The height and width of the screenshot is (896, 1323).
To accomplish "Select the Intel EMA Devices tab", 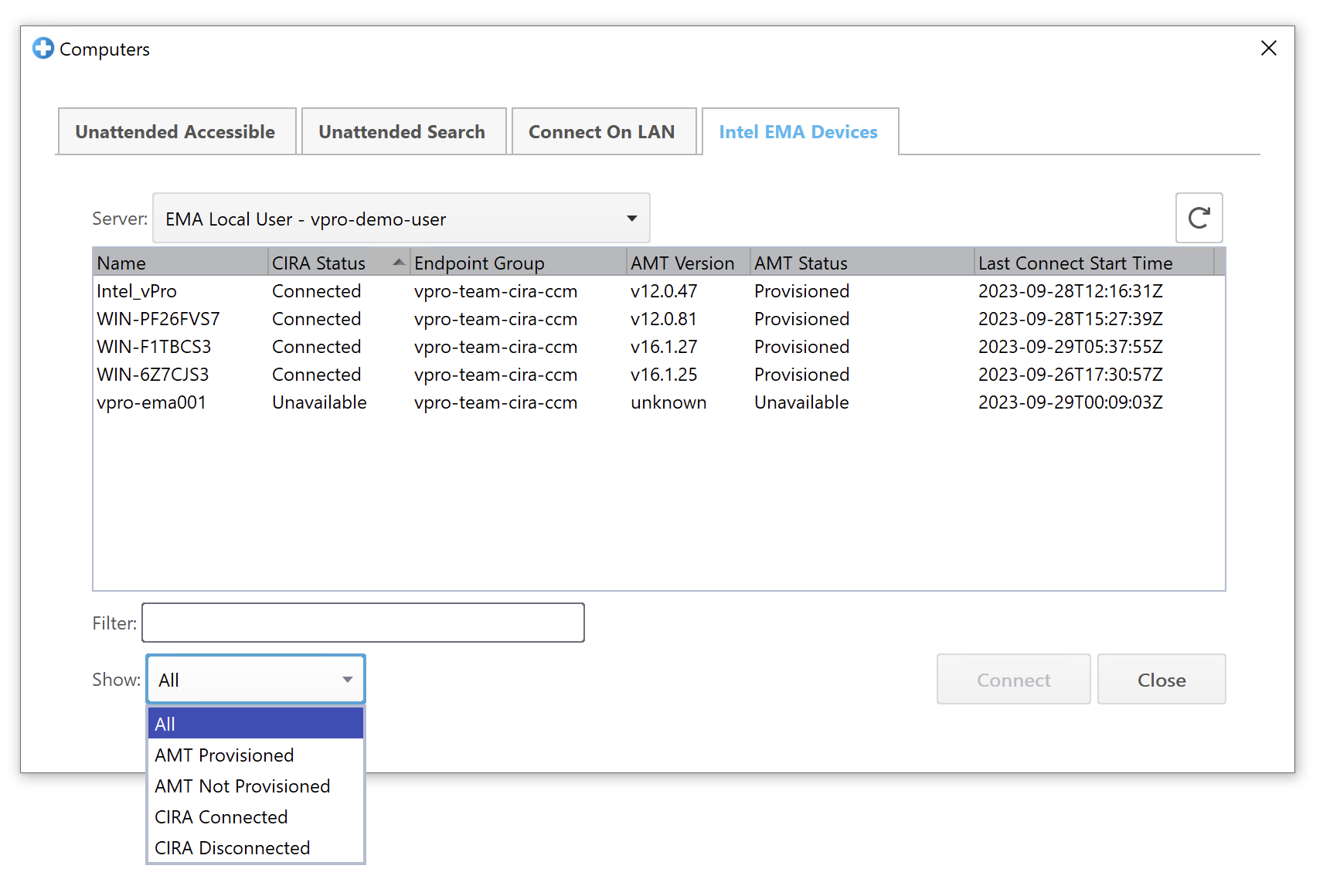I will click(x=798, y=131).
